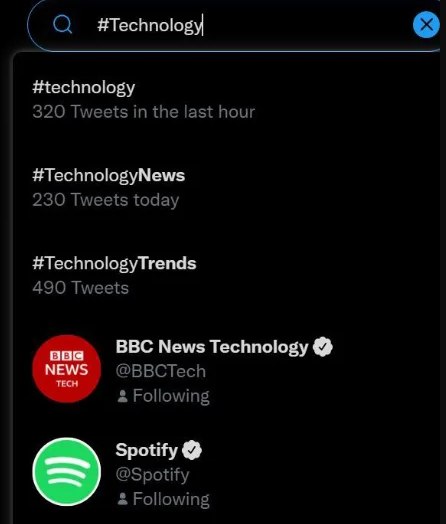Click the BBC News Technology account name
The height and width of the screenshot is (524, 446).
(x=212, y=347)
